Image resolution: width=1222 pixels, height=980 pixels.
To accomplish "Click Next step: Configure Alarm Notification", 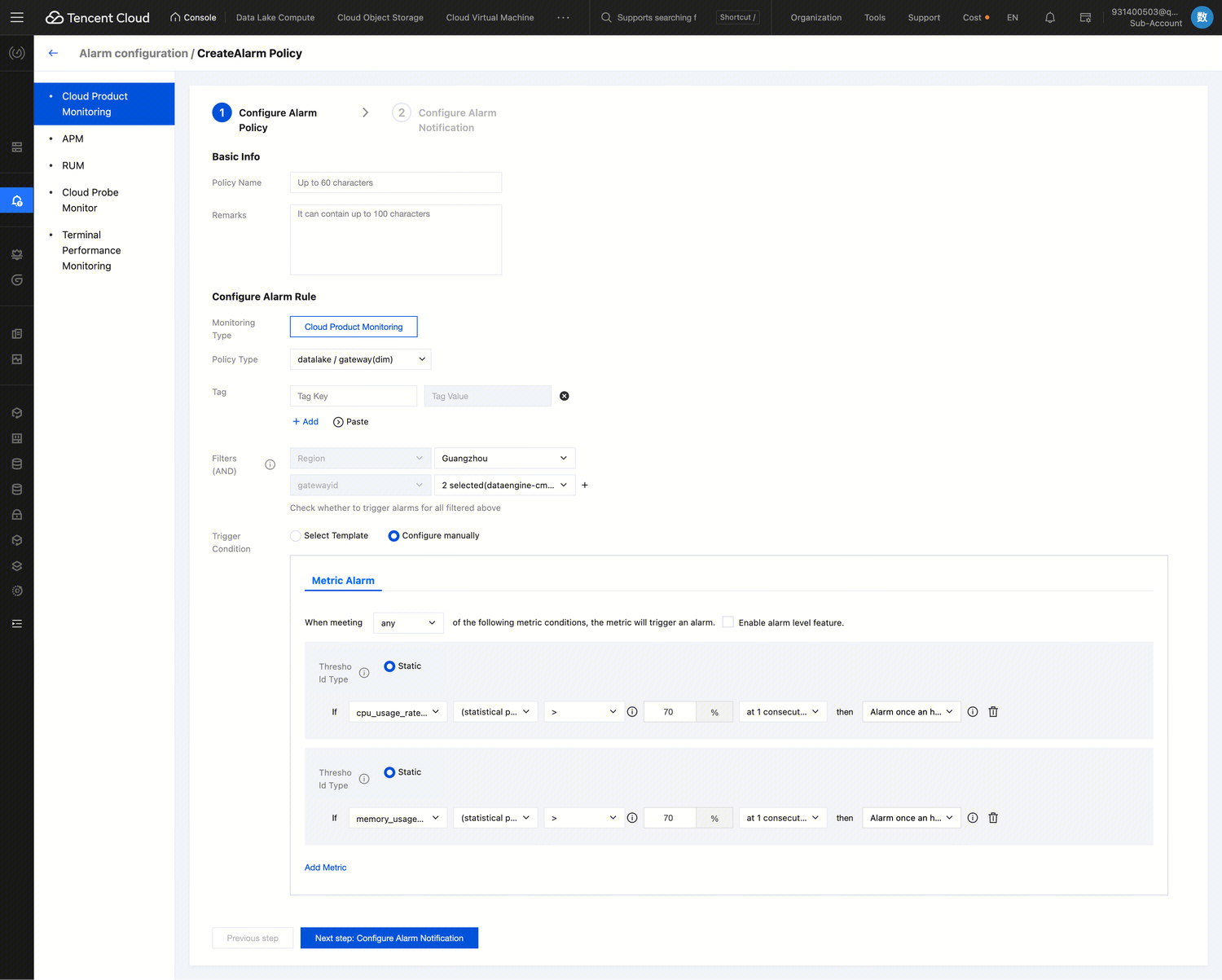I will click(x=389, y=938).
